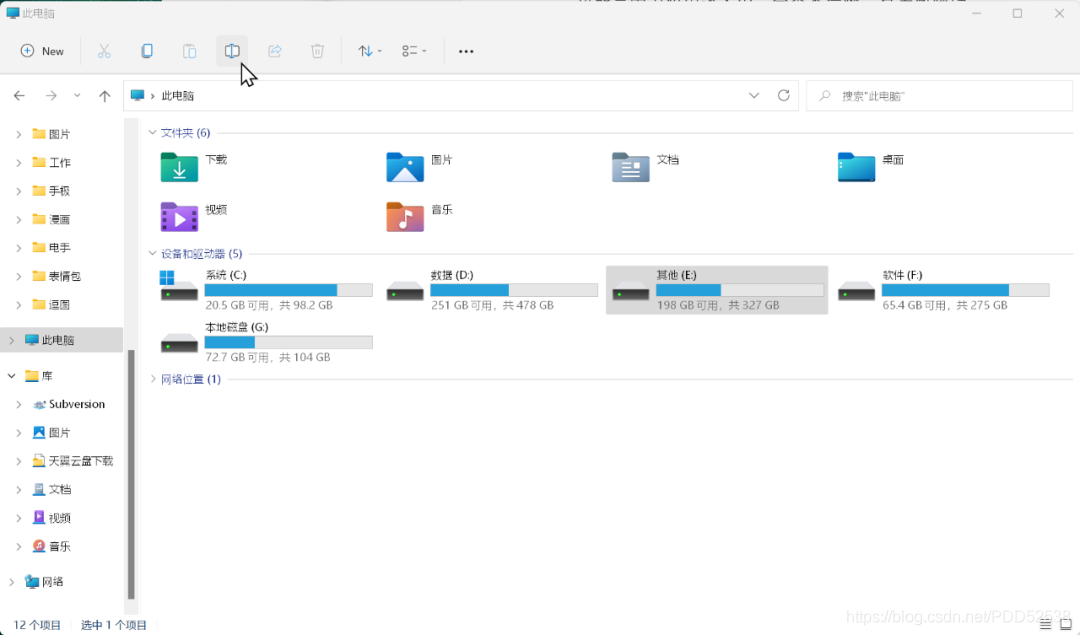Switch to details view icon in status bar
Viewport: 1080px width, 635px height.
coord(1046,625)
